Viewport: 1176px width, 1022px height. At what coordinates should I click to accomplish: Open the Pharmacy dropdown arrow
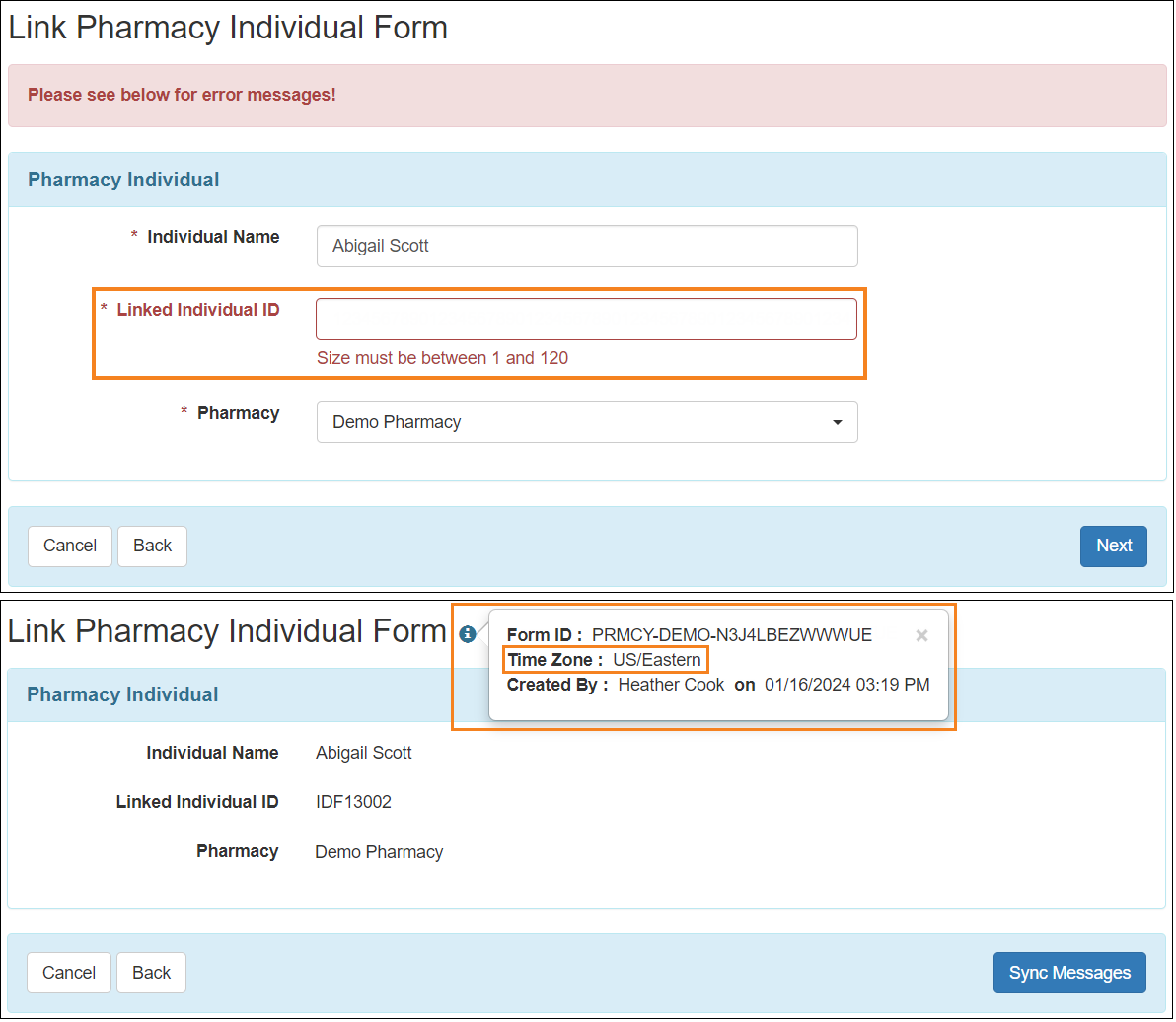(837, 423)
